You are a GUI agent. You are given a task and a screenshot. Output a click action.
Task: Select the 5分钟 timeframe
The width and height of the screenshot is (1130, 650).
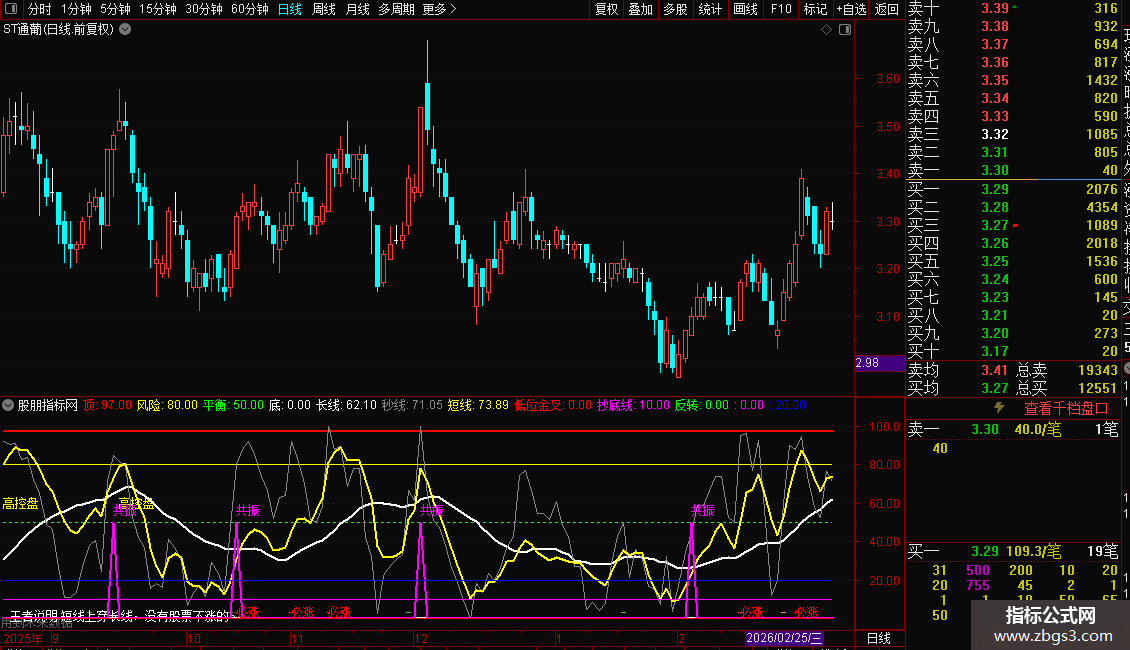click(116, 9)
